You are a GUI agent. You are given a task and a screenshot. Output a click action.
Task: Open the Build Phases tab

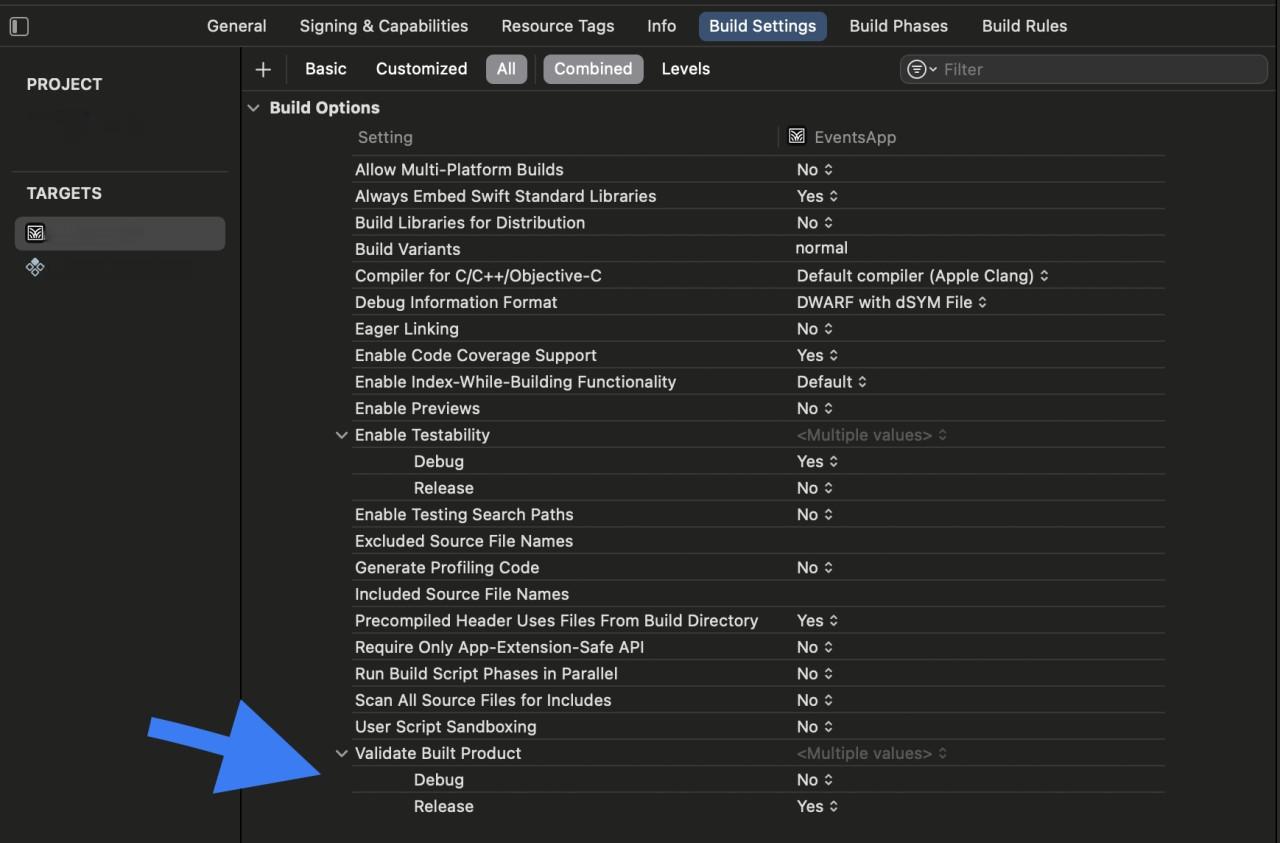(x=898, y=26)
